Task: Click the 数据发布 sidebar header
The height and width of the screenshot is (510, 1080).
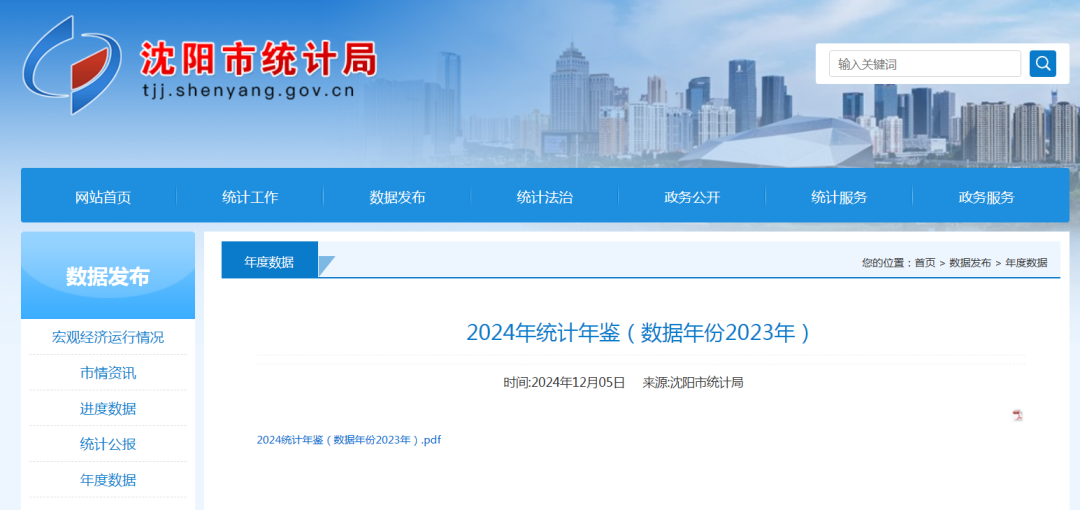Action: click(108, 276)
